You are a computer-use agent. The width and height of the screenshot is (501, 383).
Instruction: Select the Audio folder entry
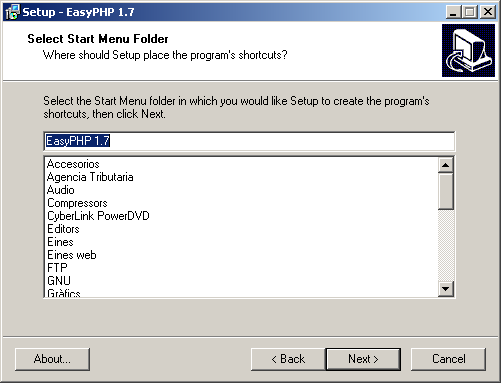[61, 190]
